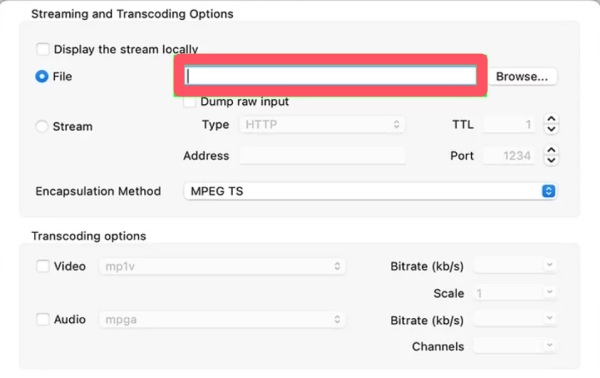Increase the TTL stepper value
600x378 pixels.
point(551,119)
